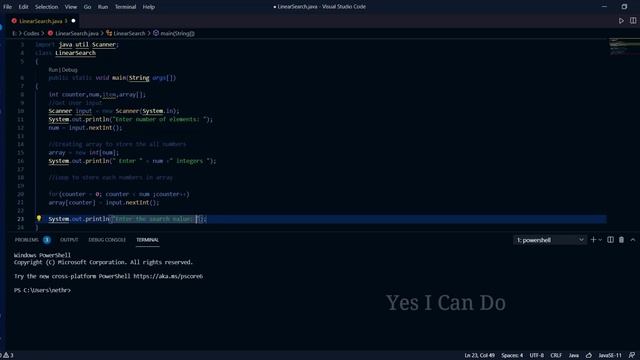Viewport: 640px width, 360px height.
Task: Open the Edit menu
Action: (23, 7)
